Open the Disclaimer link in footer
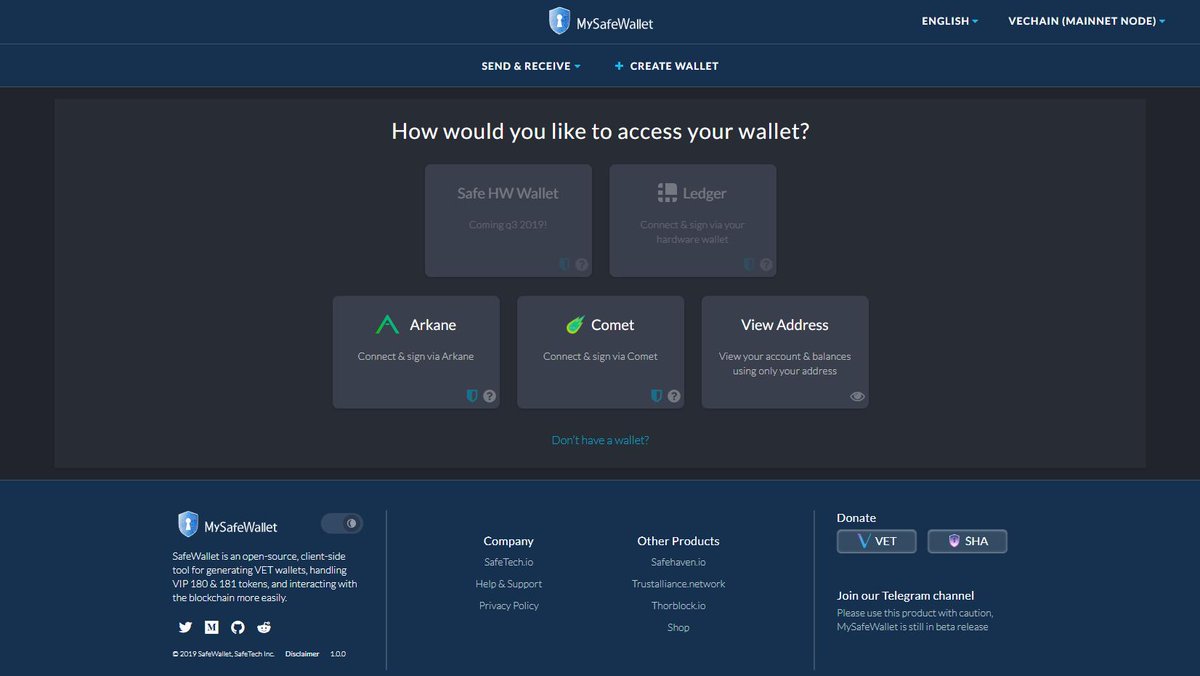This screenshot has width=1200, height=676. [302, 654]
